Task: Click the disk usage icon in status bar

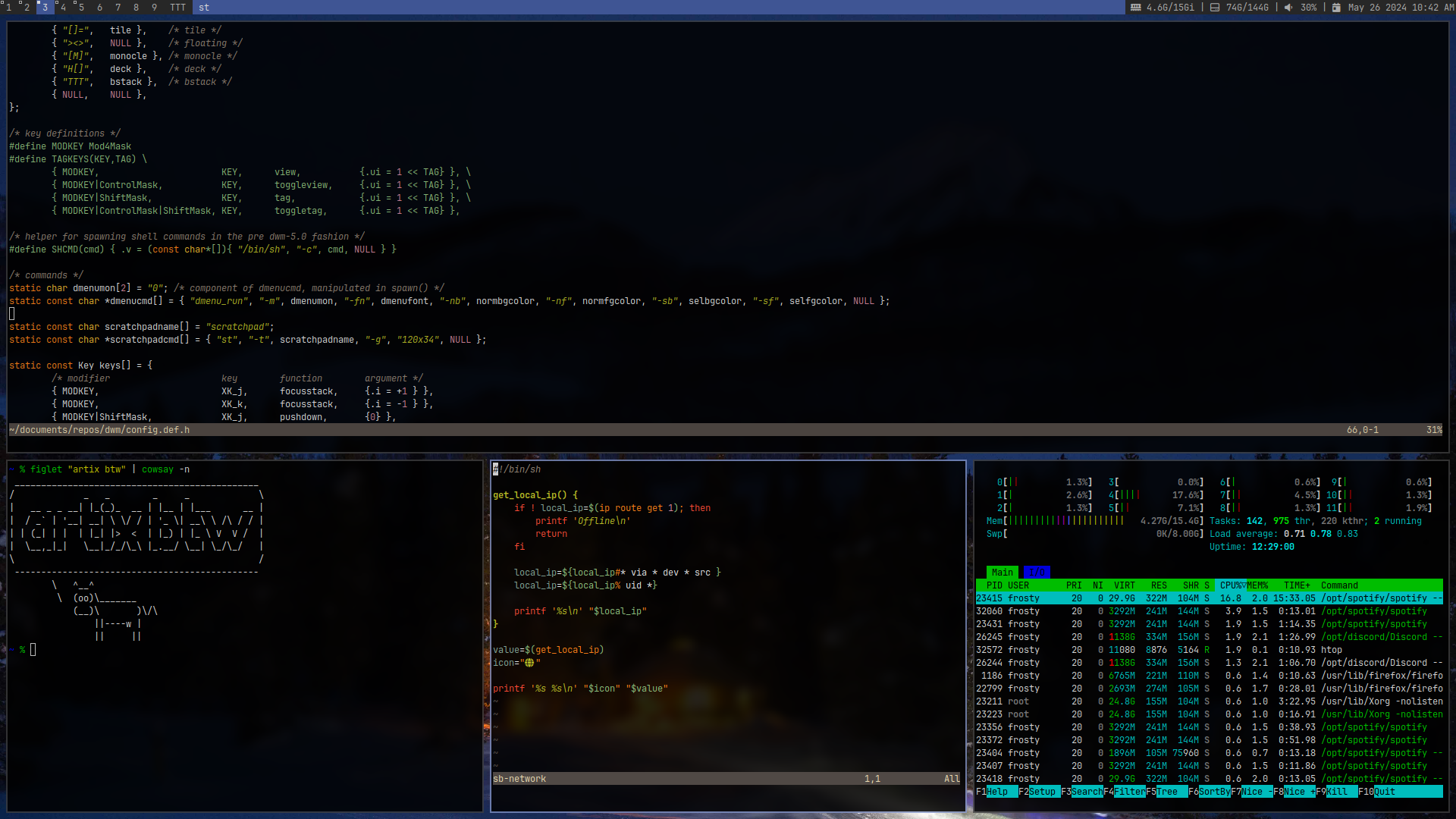Action: pyautogui.click(x=1215, y=8)
